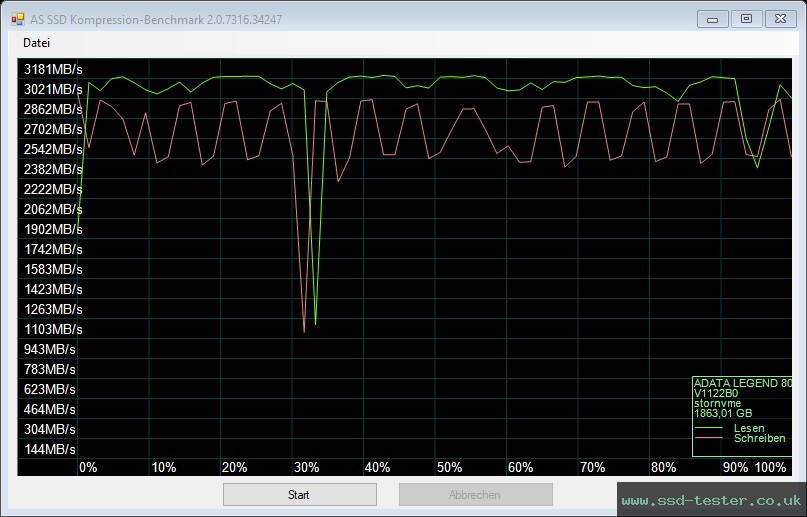Minimize the benchmark window
The width and height of the screenshot is (807, 517).
(712, 20)
